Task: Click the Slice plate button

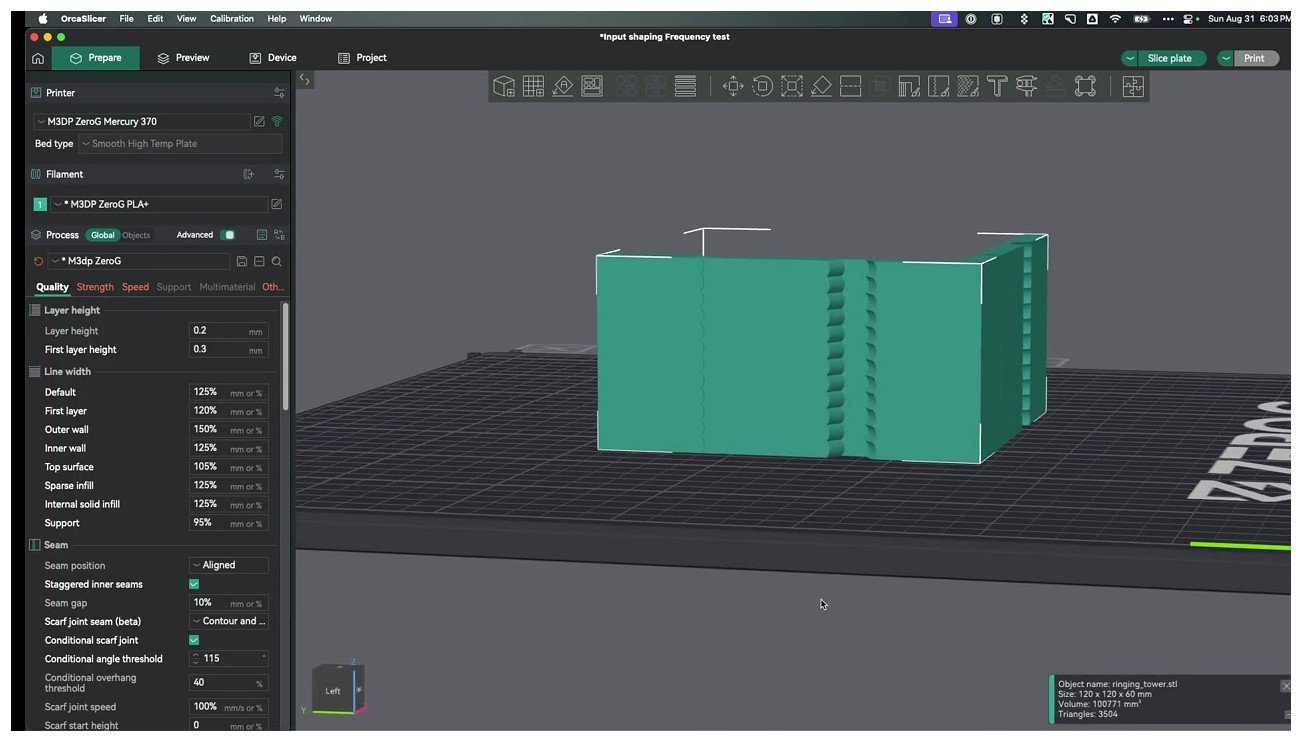Action: pos(1170,58)
